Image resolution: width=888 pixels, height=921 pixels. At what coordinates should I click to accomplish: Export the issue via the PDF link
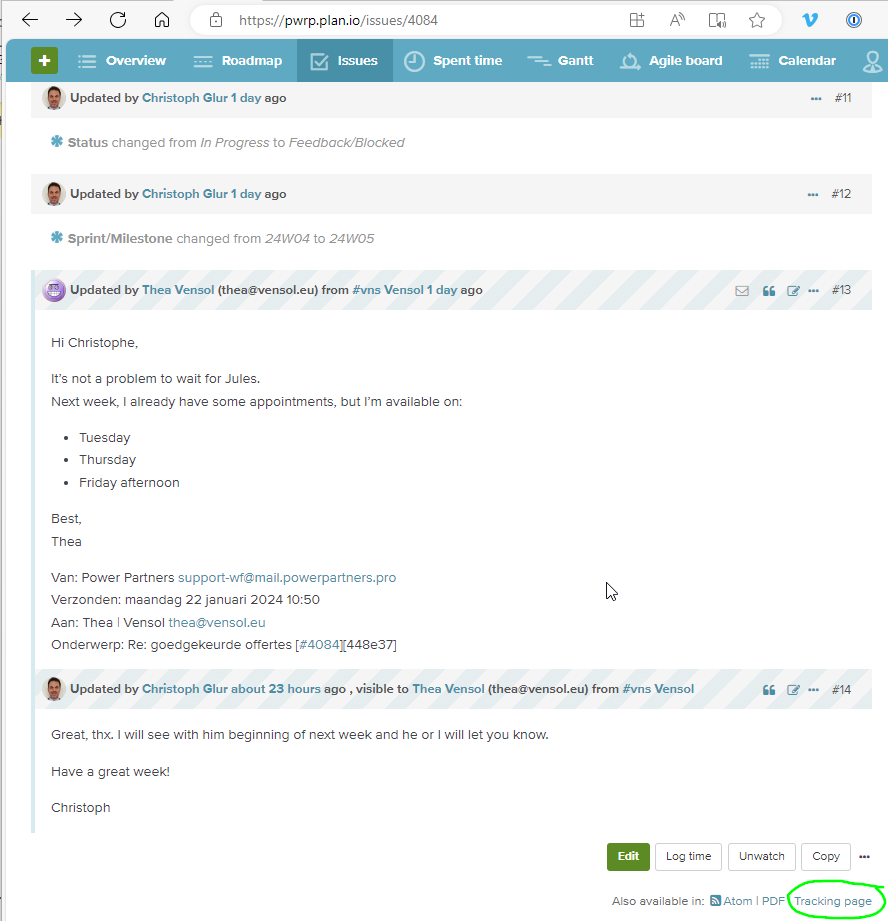(x=773, y=901)
